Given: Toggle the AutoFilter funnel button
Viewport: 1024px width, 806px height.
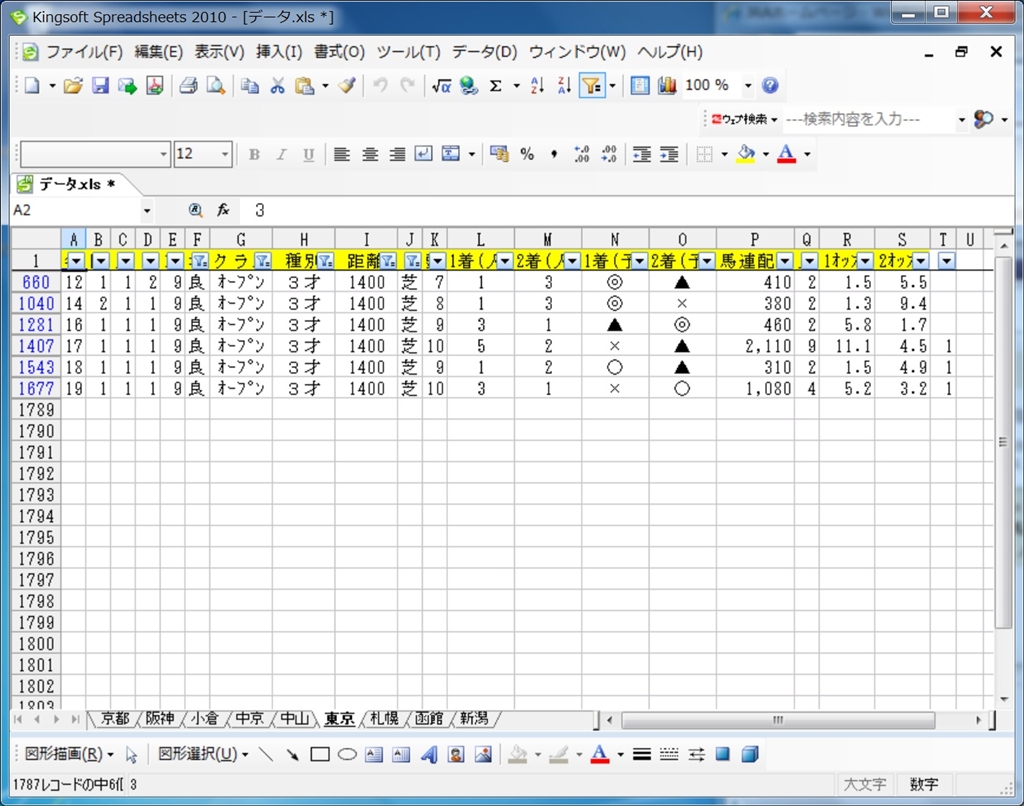Looking at the screenshot, I should pyautogui.click(x=592, y=86).
